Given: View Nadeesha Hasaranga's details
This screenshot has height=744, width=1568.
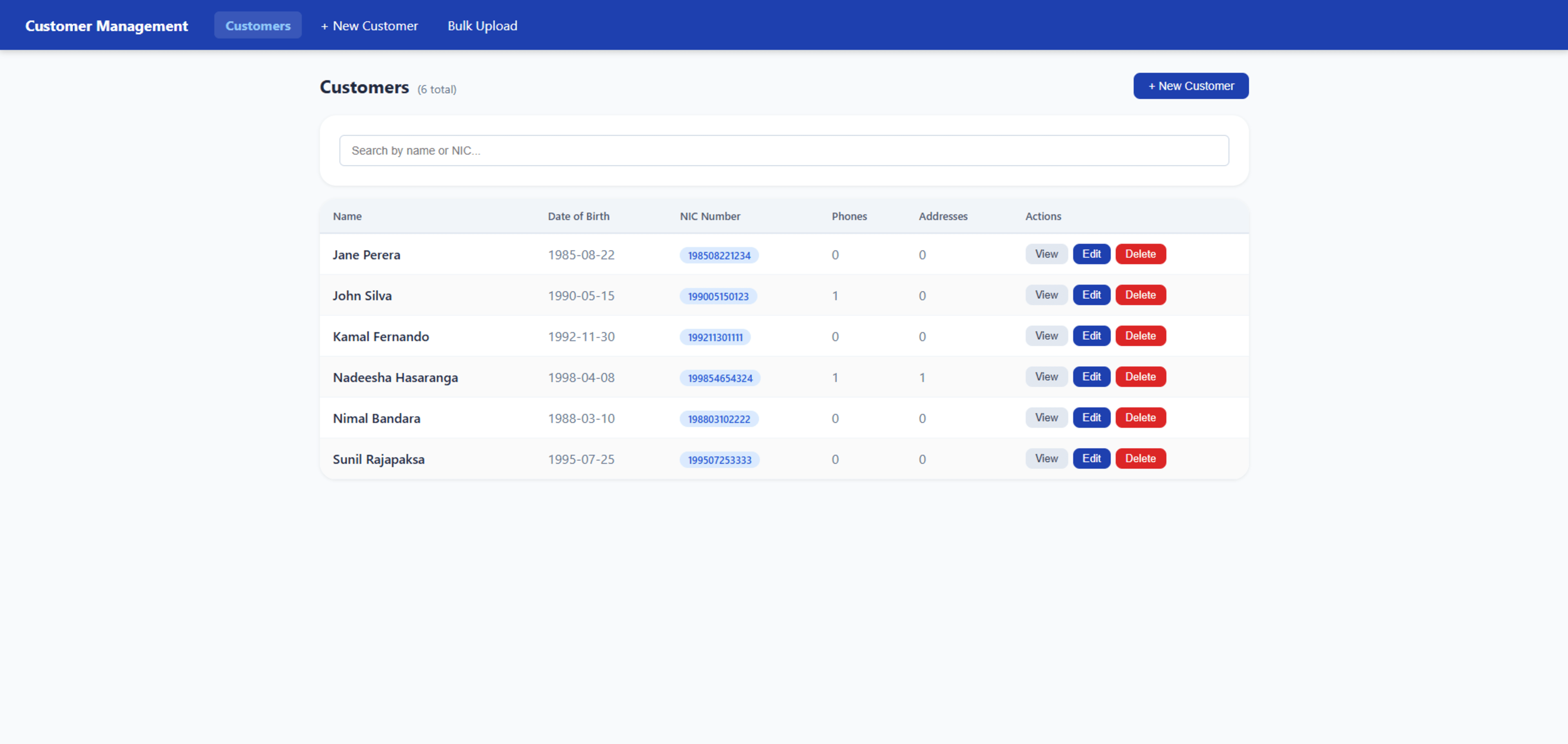Looking at the screenshot, I should [x=1046, y=376].
